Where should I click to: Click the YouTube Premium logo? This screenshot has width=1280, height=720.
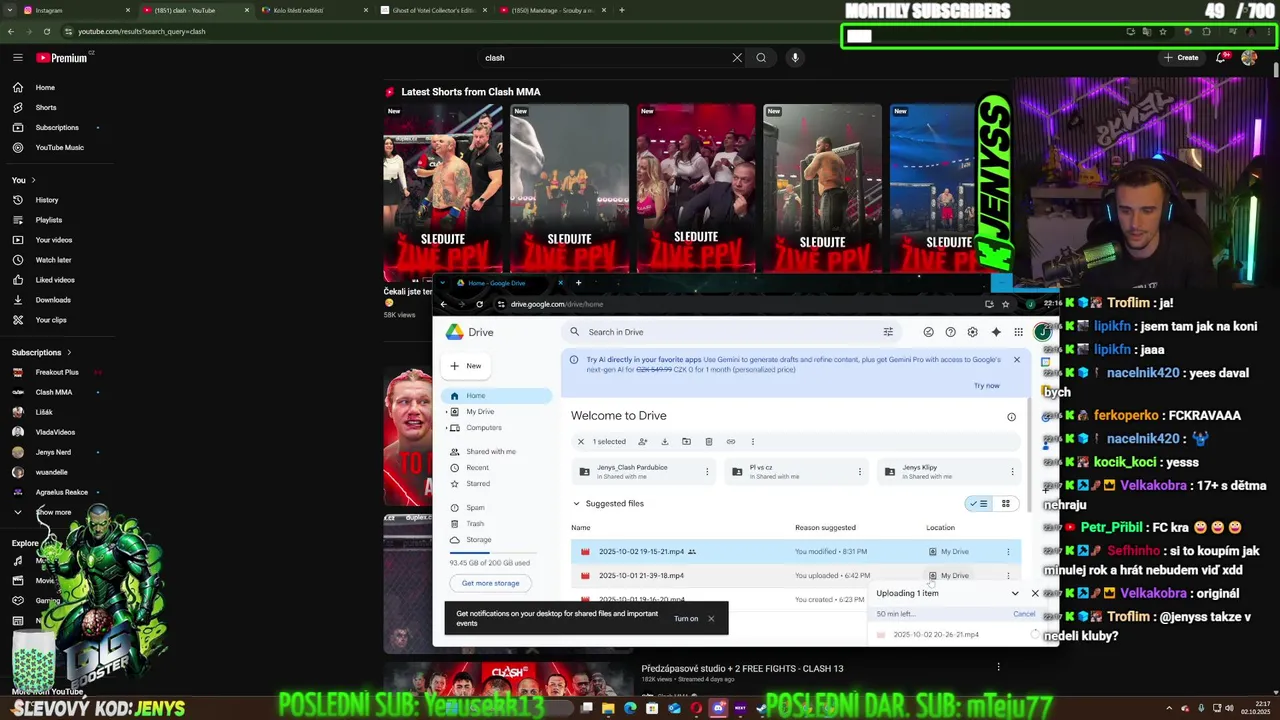pos(62,58)
